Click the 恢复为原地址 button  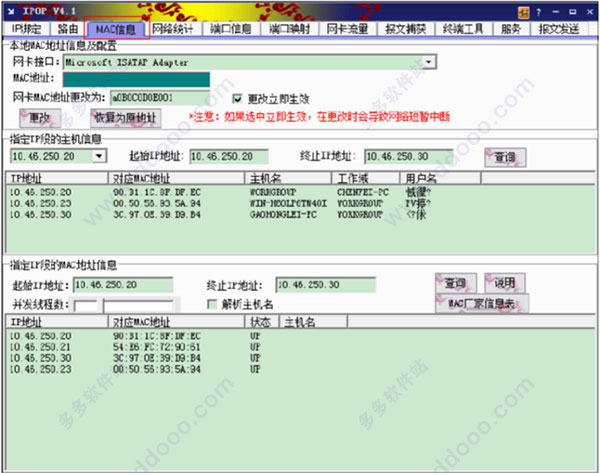point(126,118)
